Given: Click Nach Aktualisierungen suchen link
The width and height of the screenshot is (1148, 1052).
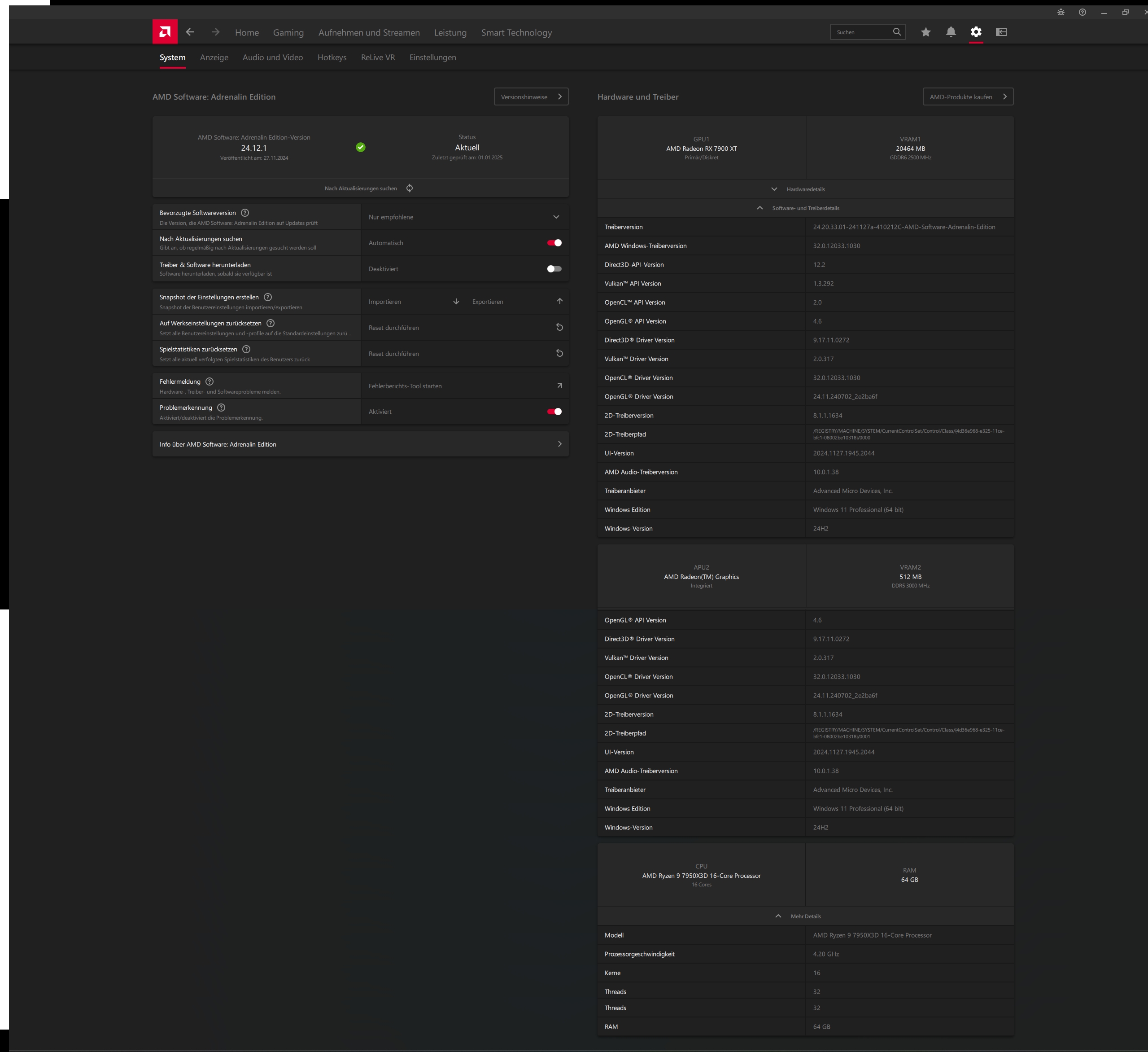Looking at the screenshot, I should pos(360,188).
